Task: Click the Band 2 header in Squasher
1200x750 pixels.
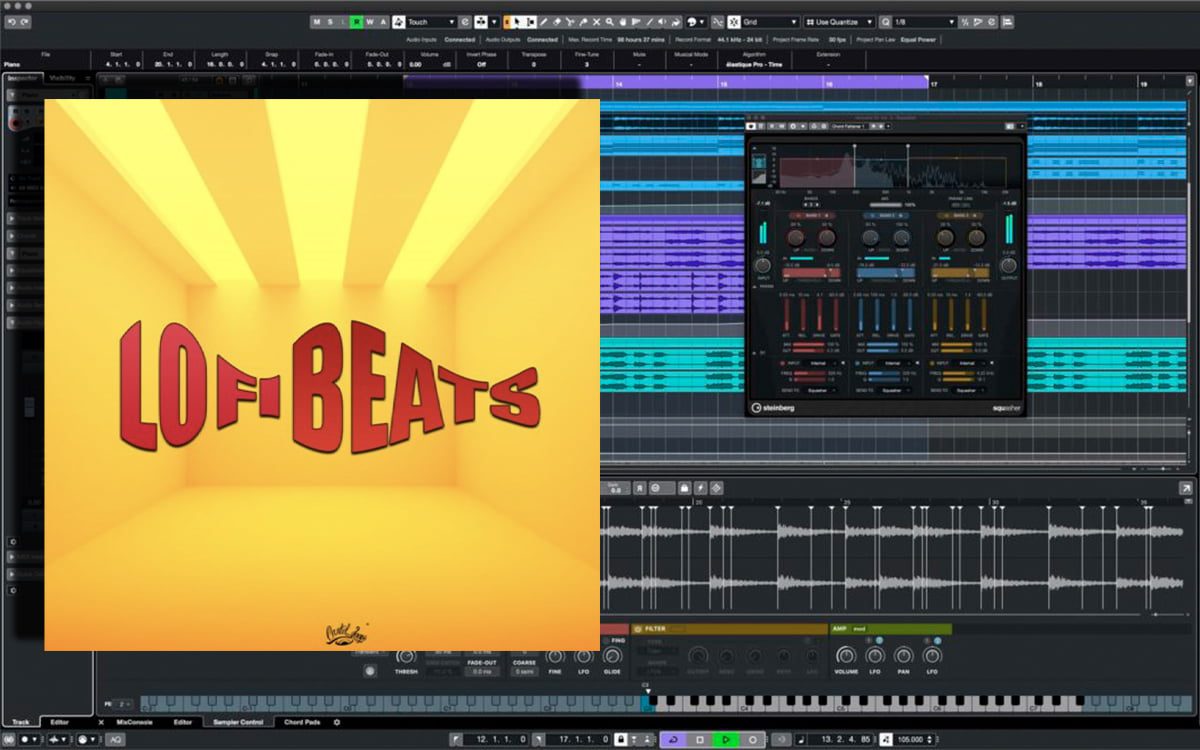Action: [x=885, y=215]
